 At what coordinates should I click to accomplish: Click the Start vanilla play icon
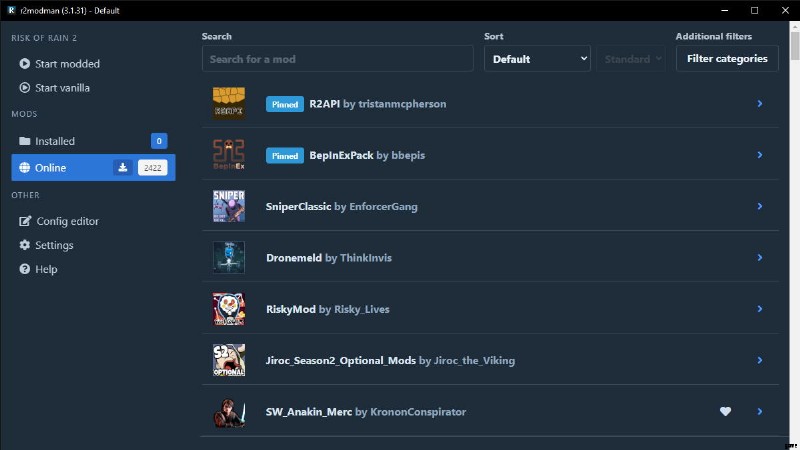pos(24,88)
